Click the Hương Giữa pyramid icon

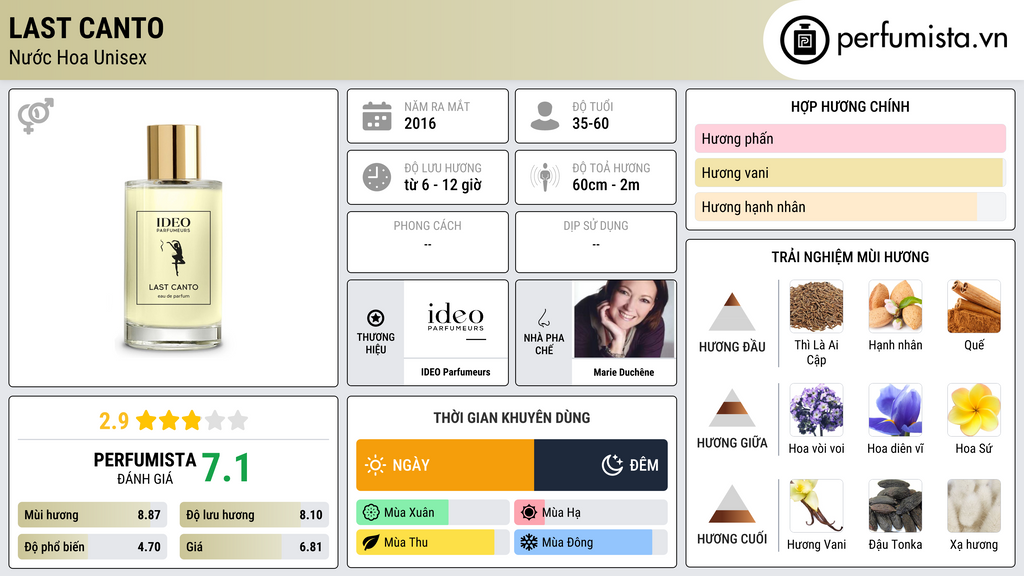coord(732,408)
